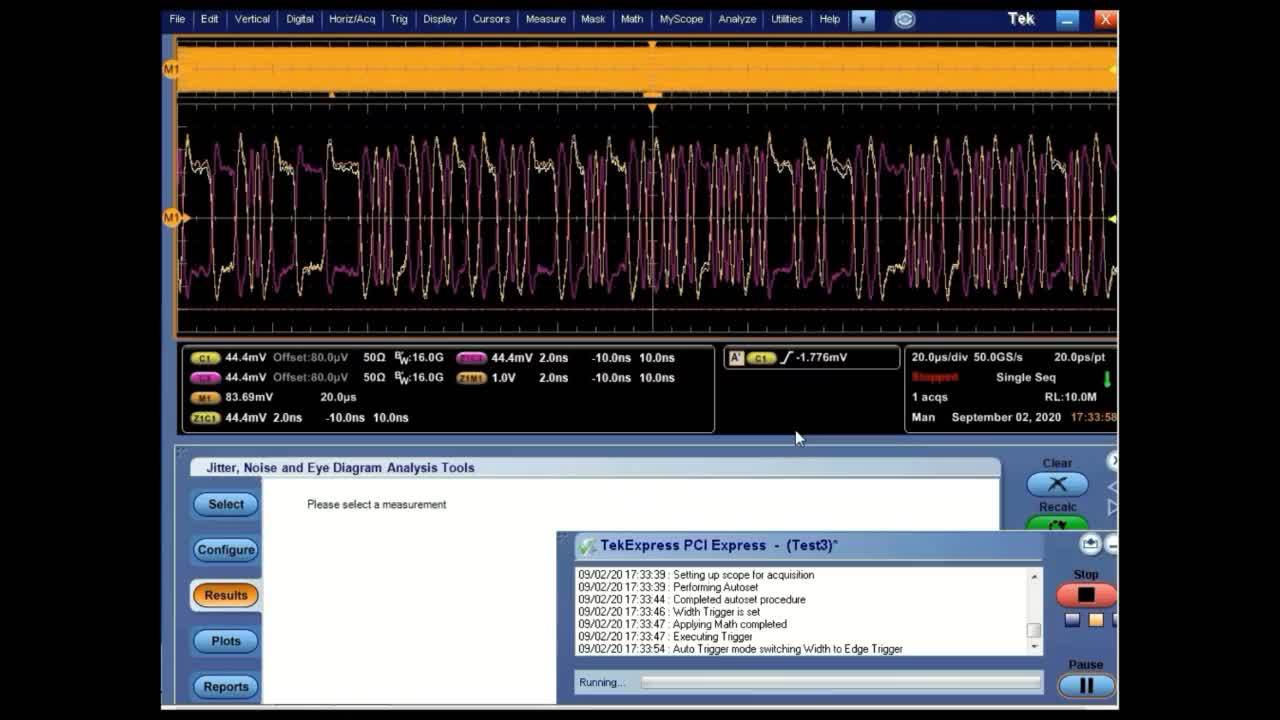The height and width of the screenshot is (720, 1280).
Task: Click the TekExpress panel undock icon
Action: click(1090, 544)
